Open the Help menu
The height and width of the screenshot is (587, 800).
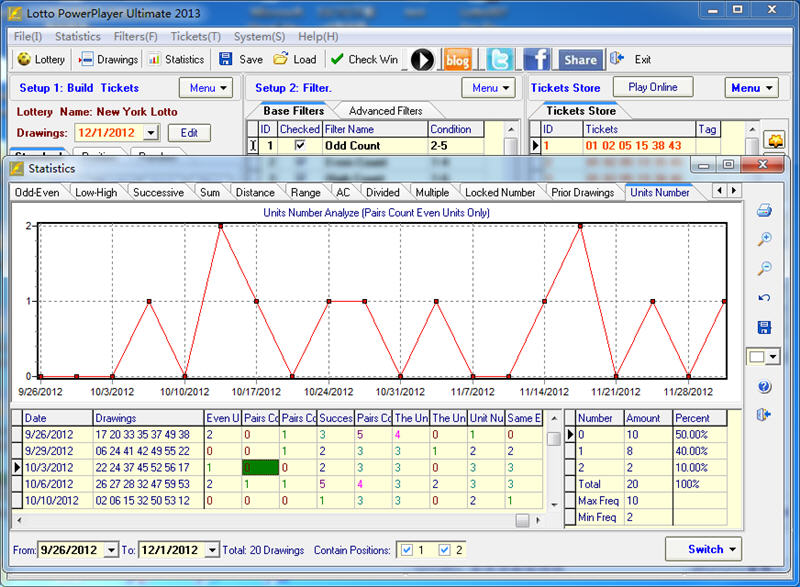pos(318,36)
